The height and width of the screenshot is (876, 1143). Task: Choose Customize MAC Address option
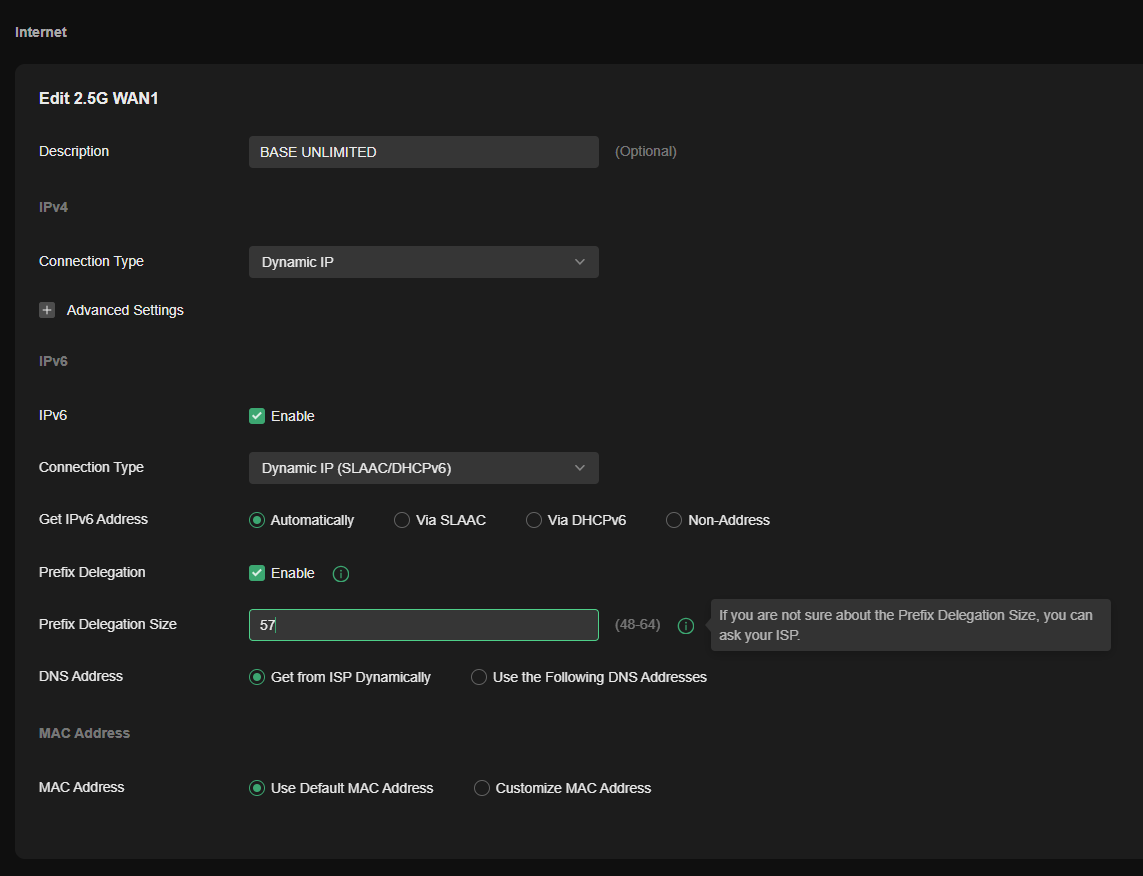[x=482, y=788]
